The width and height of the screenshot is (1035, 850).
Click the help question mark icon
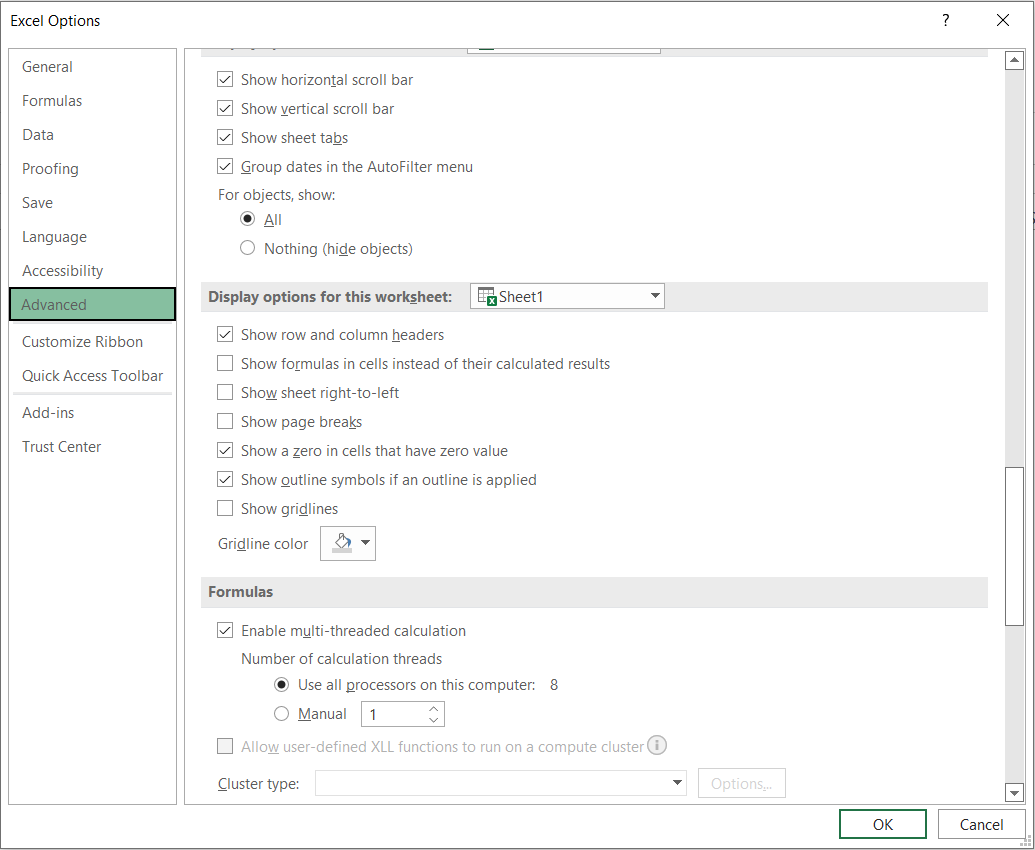coord(945,20)
